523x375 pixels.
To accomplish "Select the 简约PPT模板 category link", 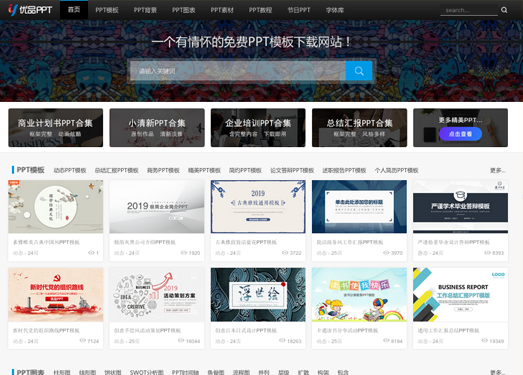I will click(245, 170).
